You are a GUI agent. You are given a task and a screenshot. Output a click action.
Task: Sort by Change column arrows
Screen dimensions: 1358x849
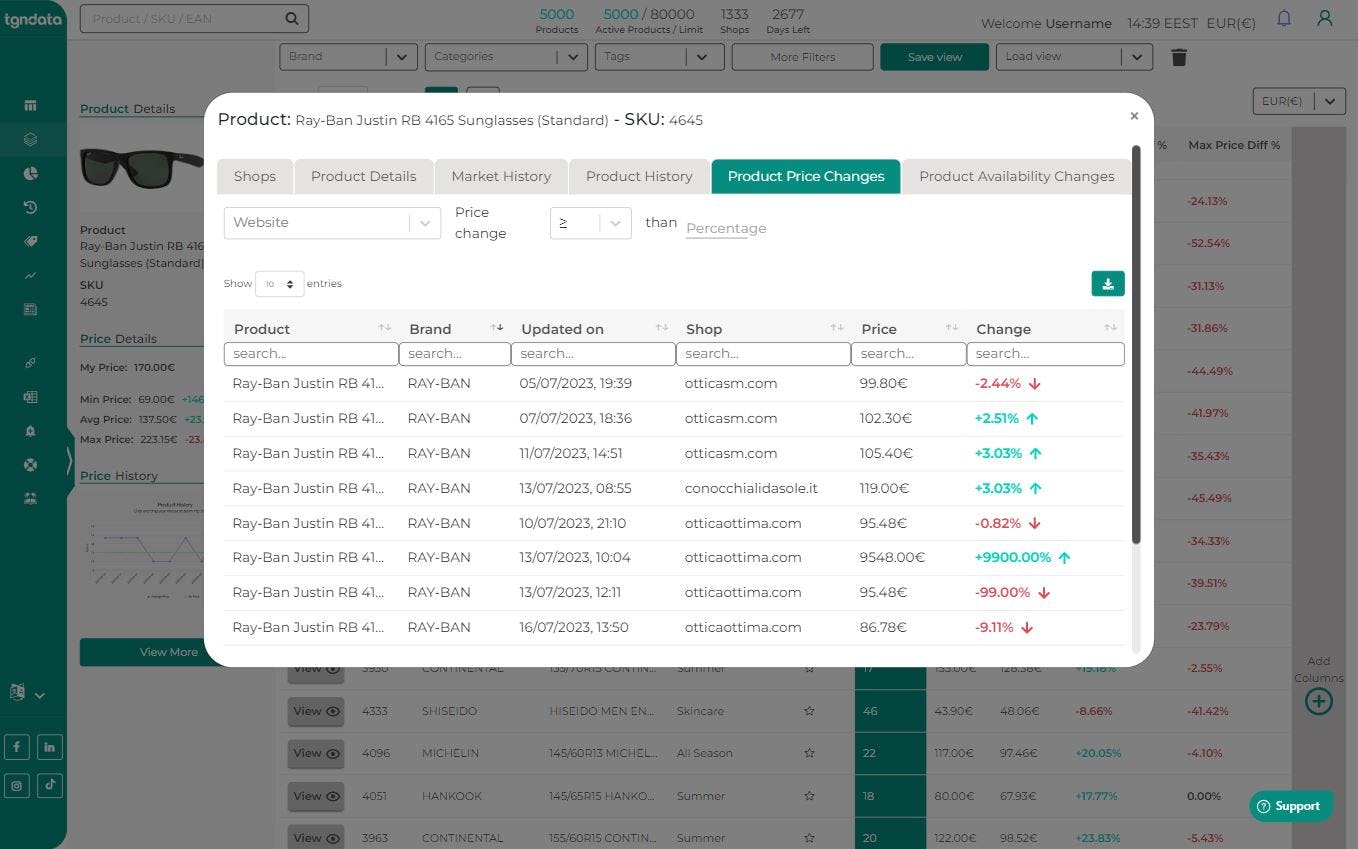coord(1110,328)
